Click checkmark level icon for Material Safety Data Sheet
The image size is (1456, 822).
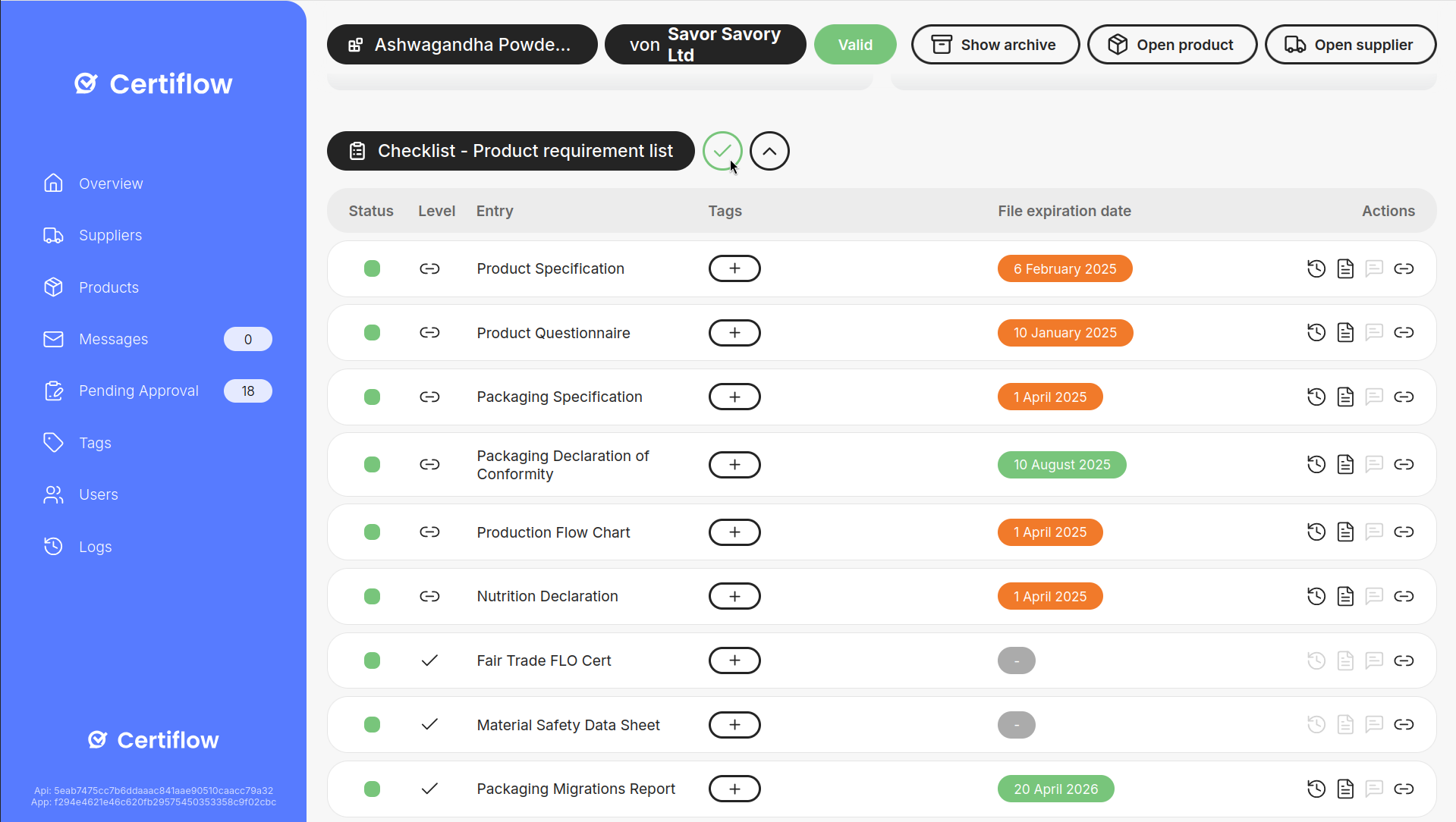(429, 725)
